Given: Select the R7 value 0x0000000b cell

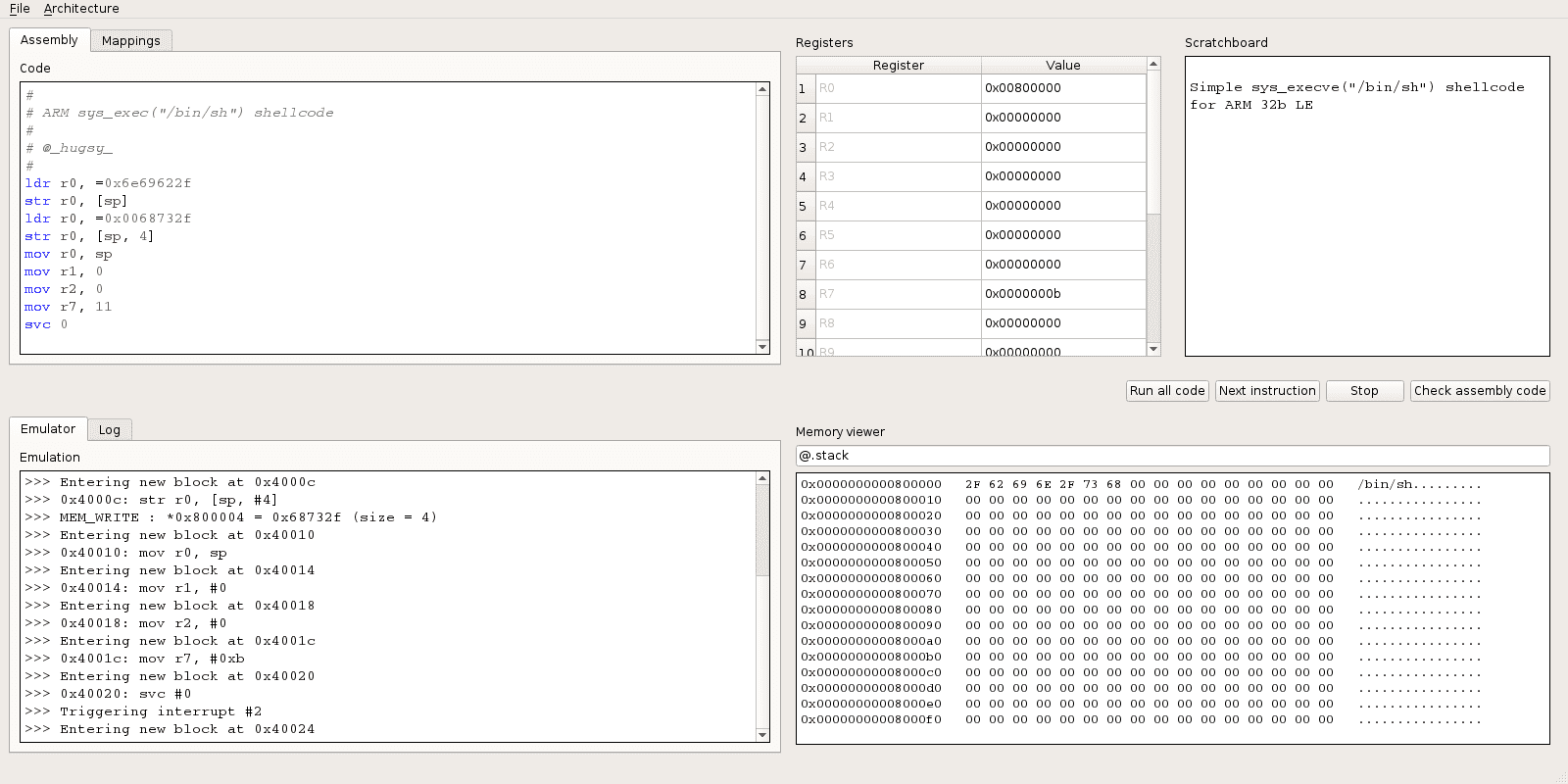Looking at the screenshot, I should click(x=1063, y=294).
